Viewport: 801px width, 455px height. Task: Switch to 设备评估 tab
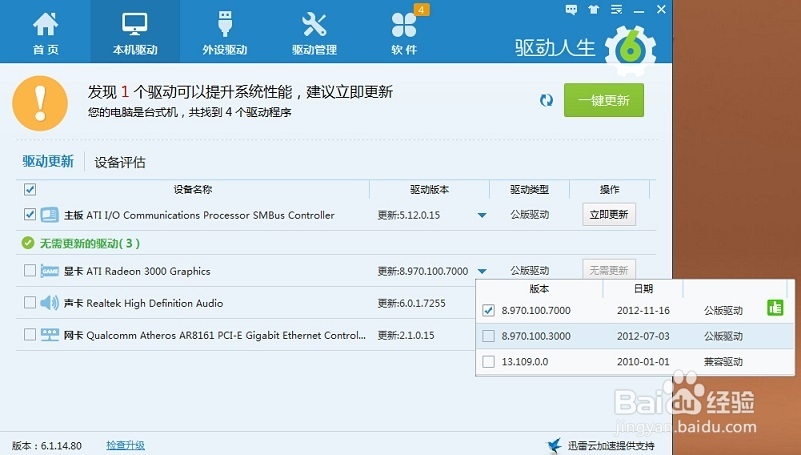(120, 162)
